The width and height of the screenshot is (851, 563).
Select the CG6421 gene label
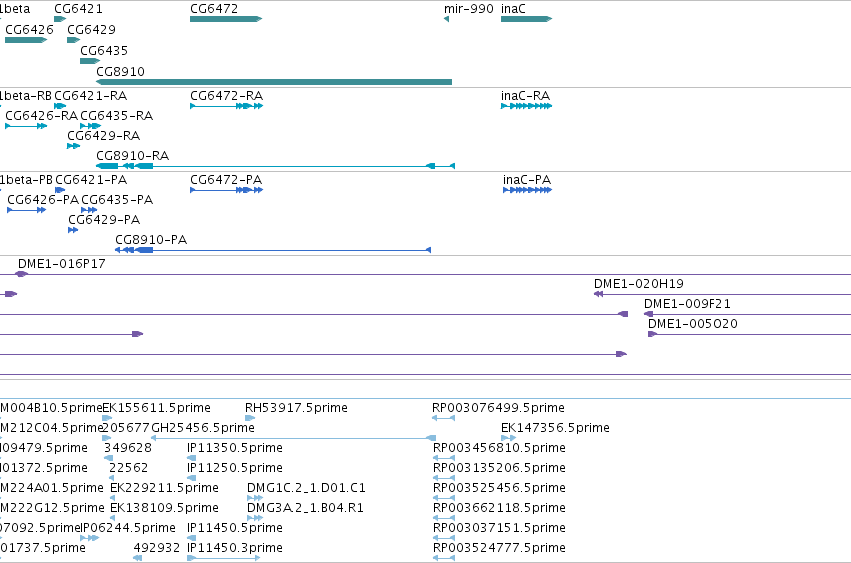point(78,9)
